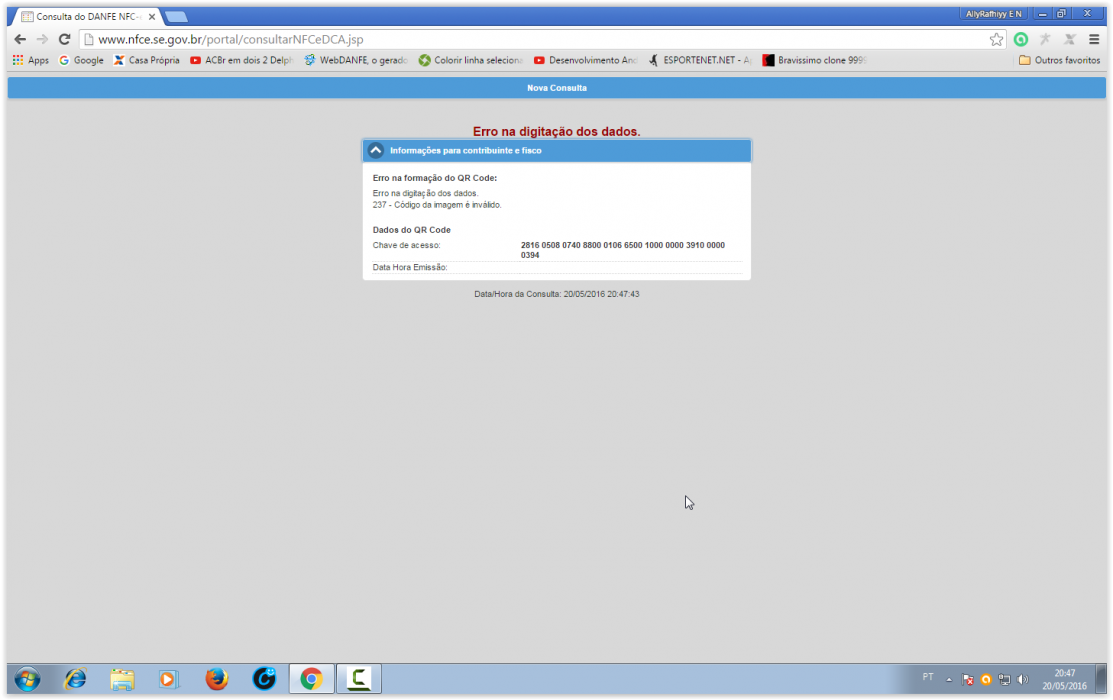Click the taskbar clock 20:47
The image size is (1113, 700).
tap(1064, 679)
